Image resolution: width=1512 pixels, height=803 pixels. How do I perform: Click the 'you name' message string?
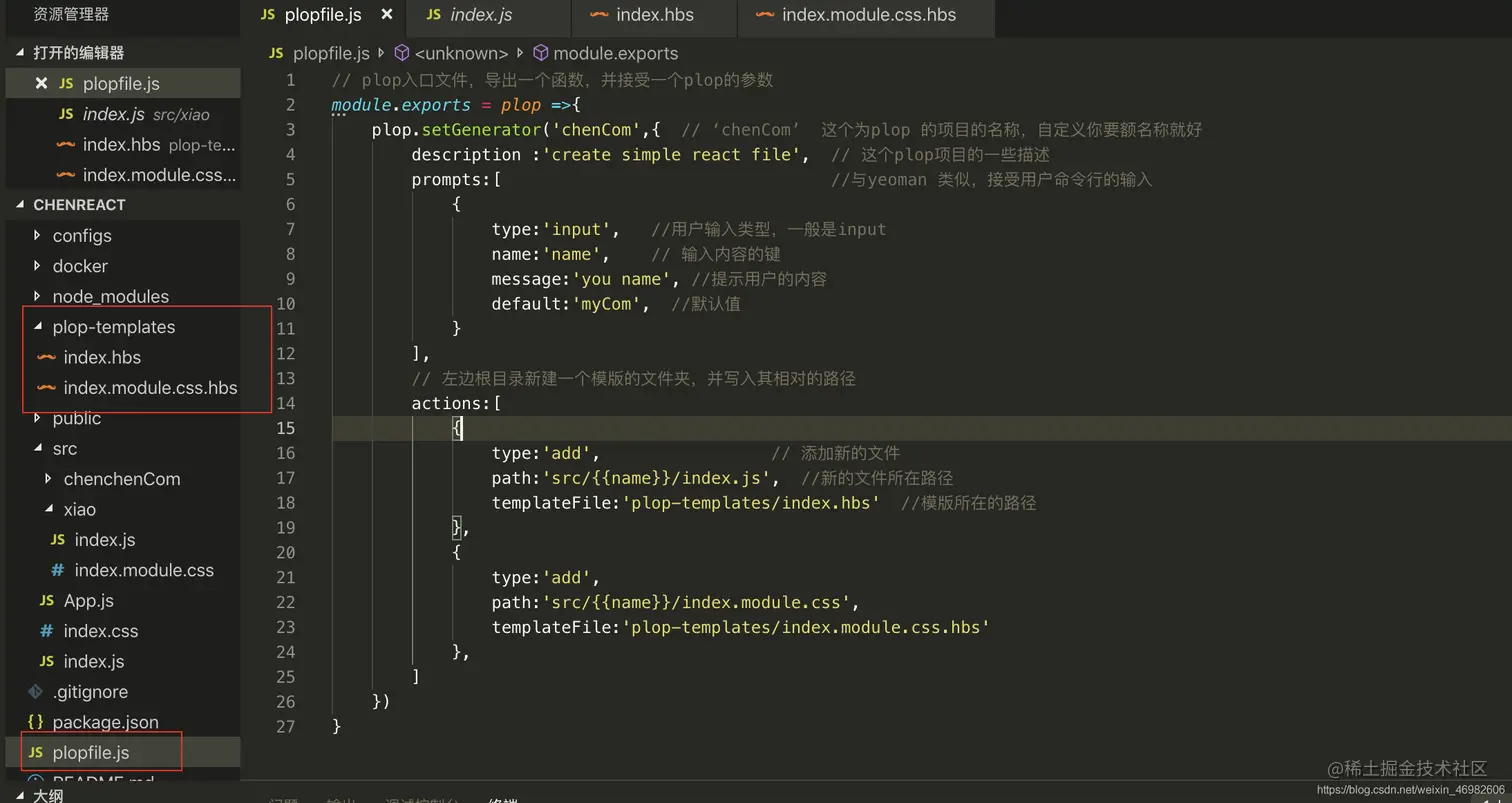pos(621,279)
